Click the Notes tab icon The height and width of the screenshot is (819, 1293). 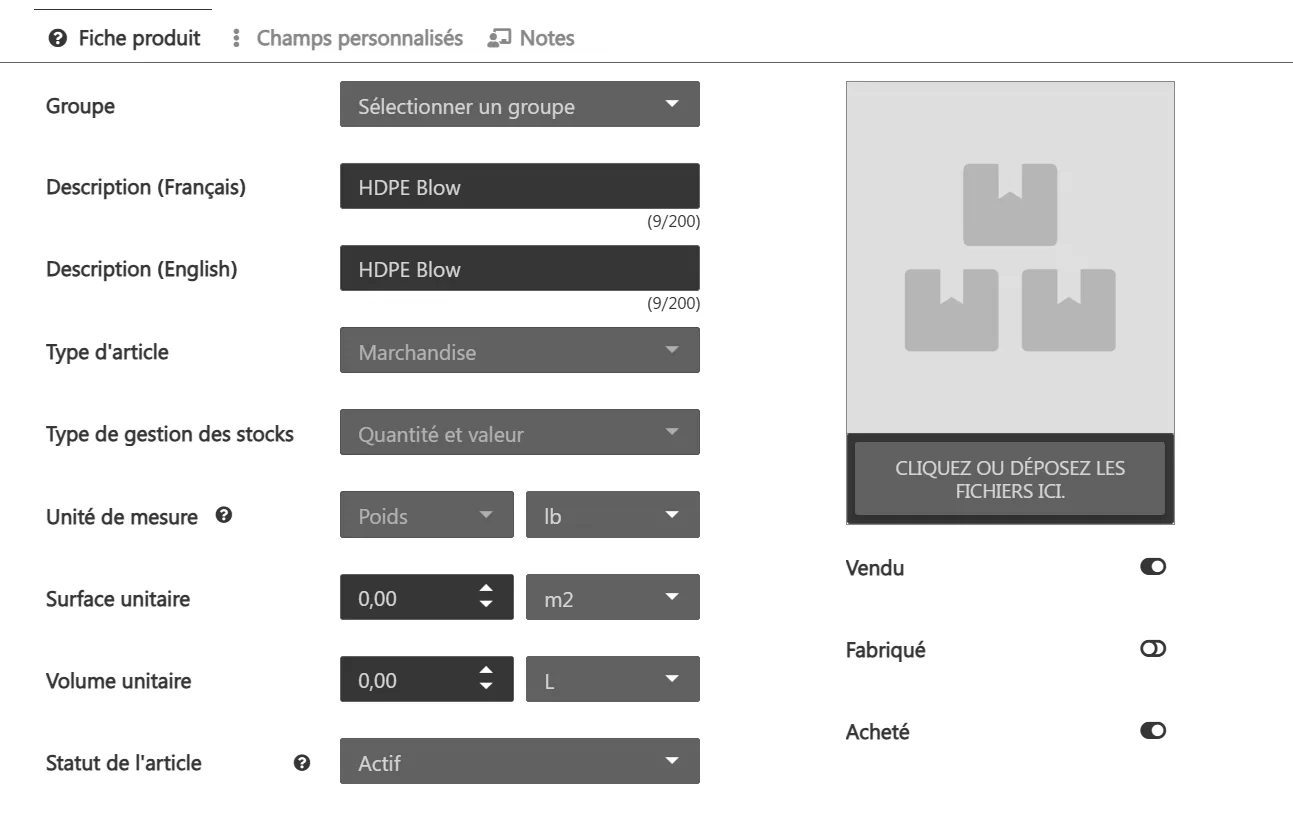click(x=497, y=39)
